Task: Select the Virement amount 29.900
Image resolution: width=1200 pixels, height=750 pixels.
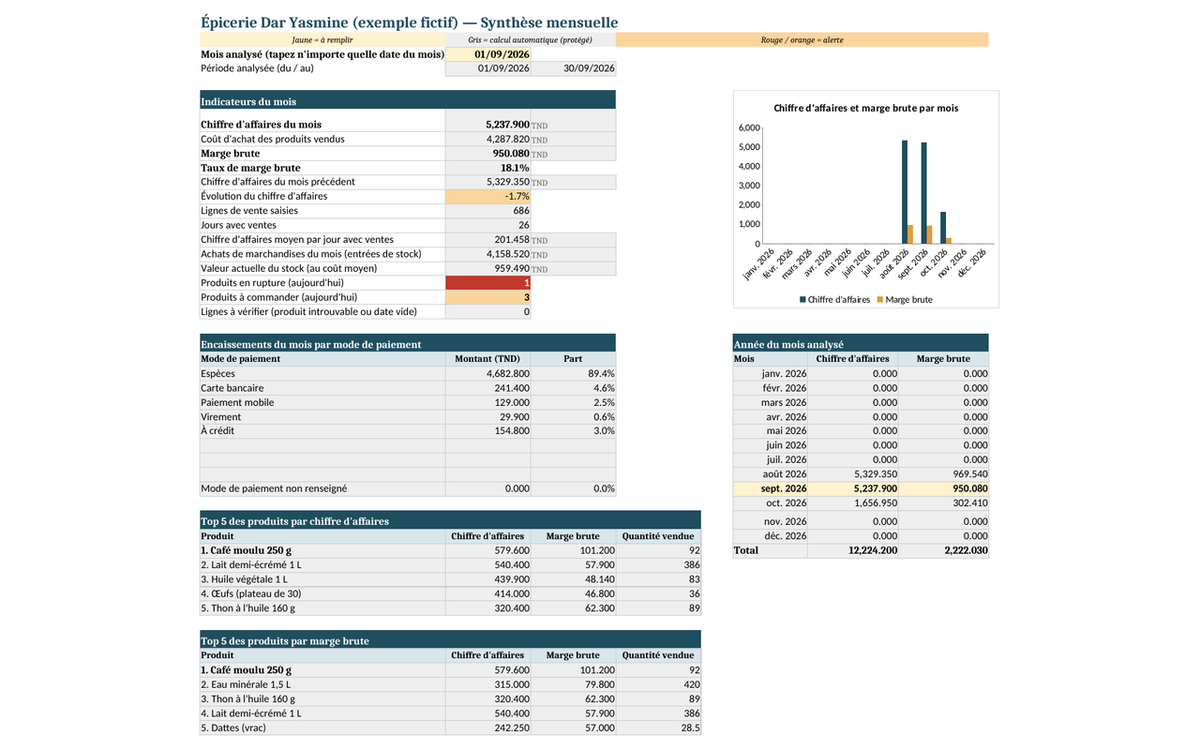Action: [488, 416]
